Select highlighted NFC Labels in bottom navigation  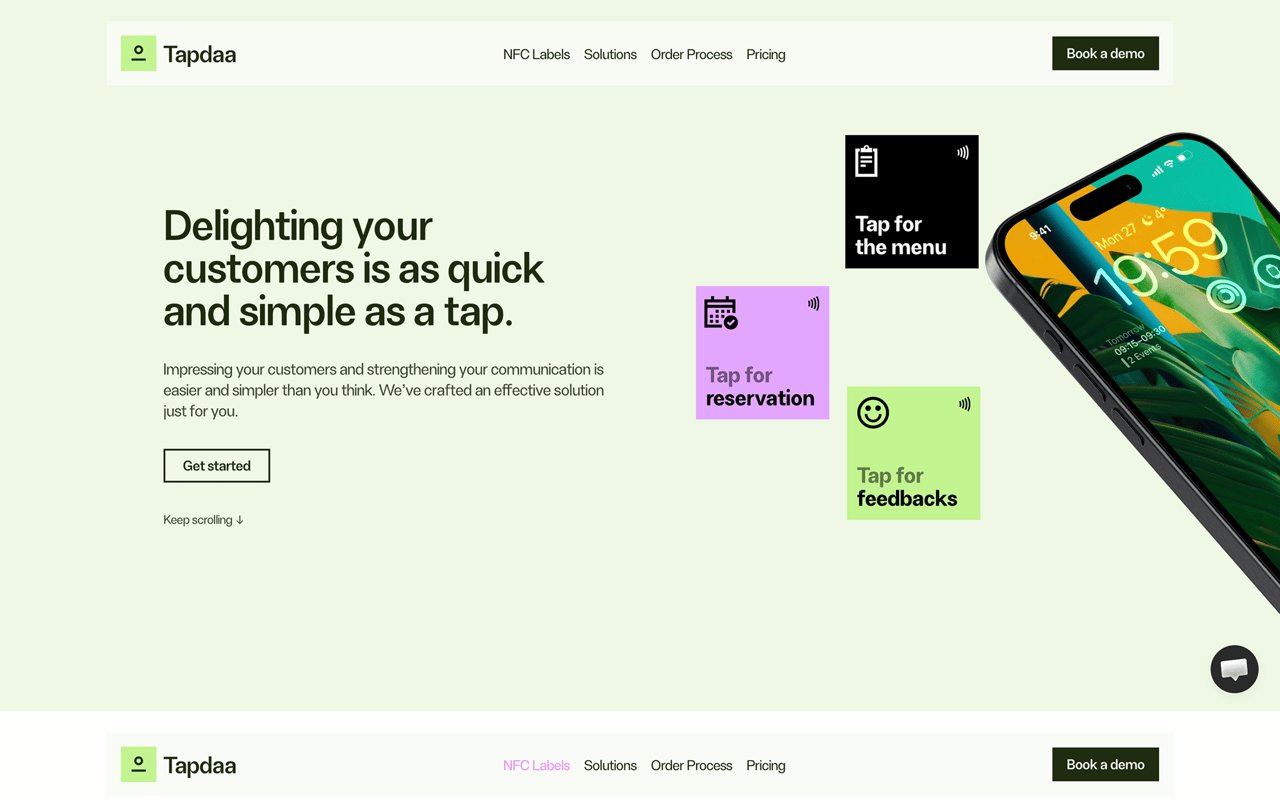coord(536,765)
